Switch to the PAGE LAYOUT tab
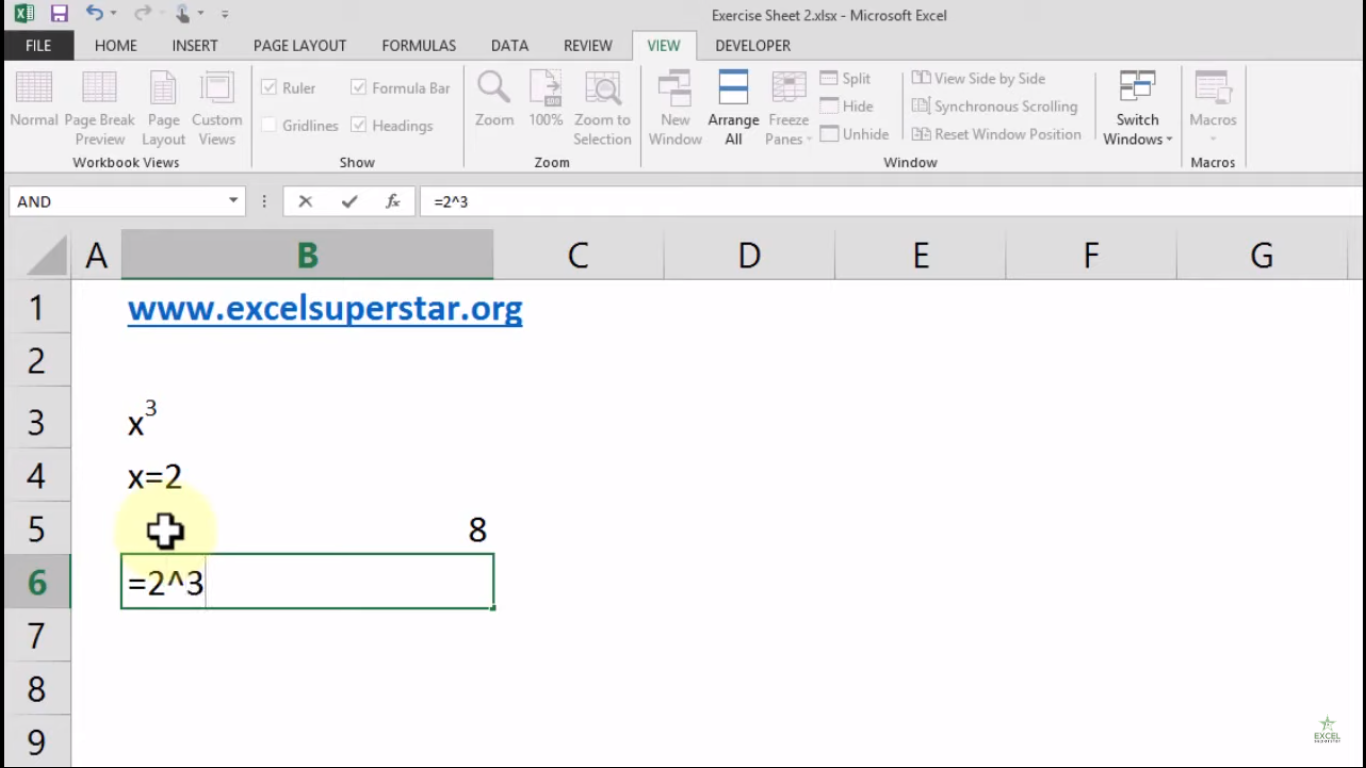 (x=300, y=45)
